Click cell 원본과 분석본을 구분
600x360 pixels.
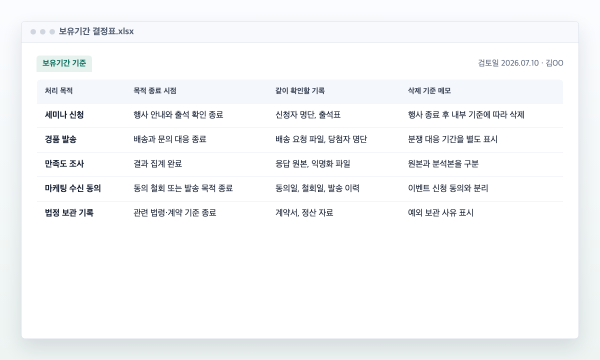click(443, 164)
